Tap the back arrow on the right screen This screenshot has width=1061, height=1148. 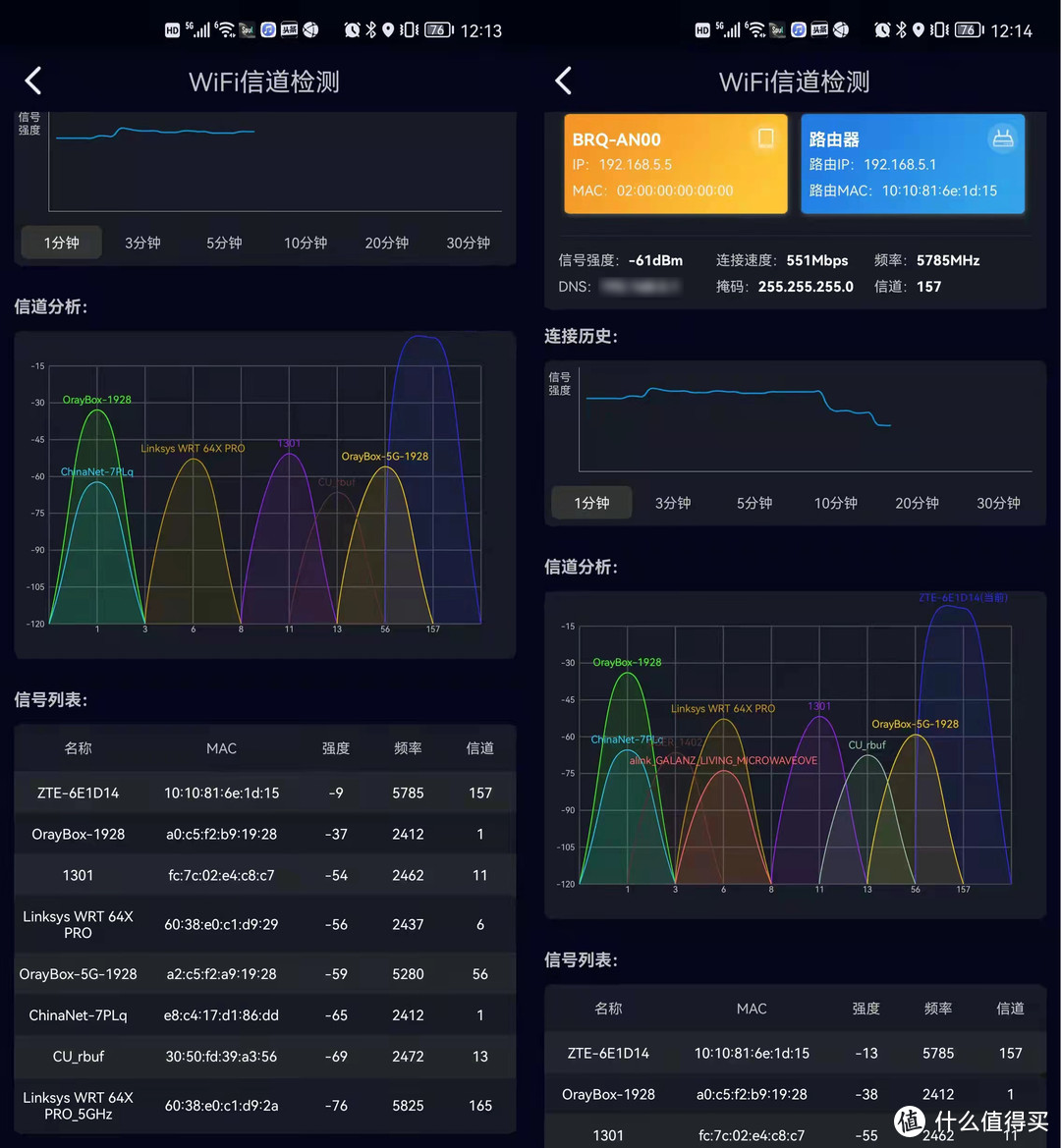[x=563, y=81]
